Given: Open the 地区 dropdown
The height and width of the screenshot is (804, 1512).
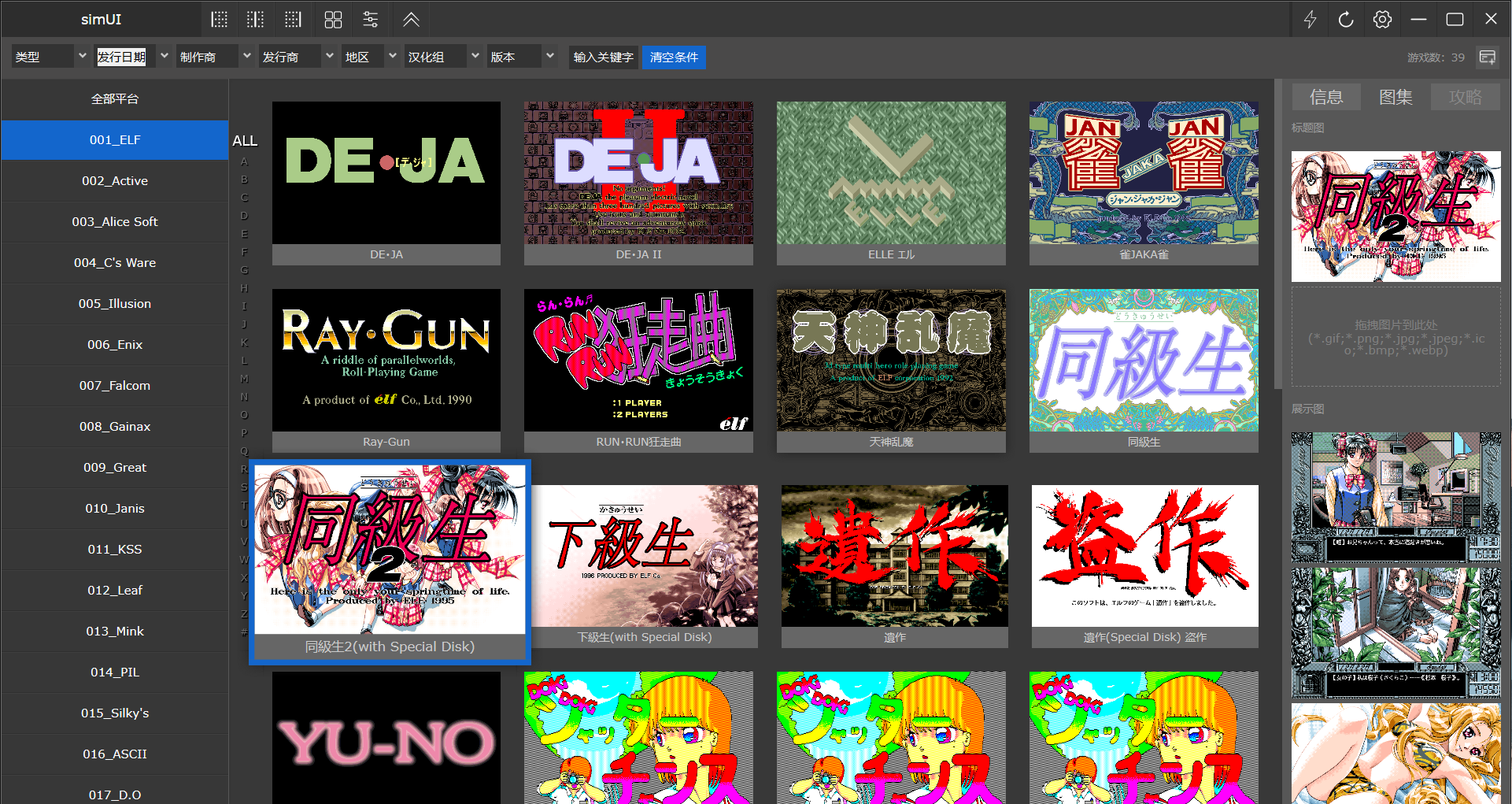Looking at the screenshot, I should (x=371, y=57).
